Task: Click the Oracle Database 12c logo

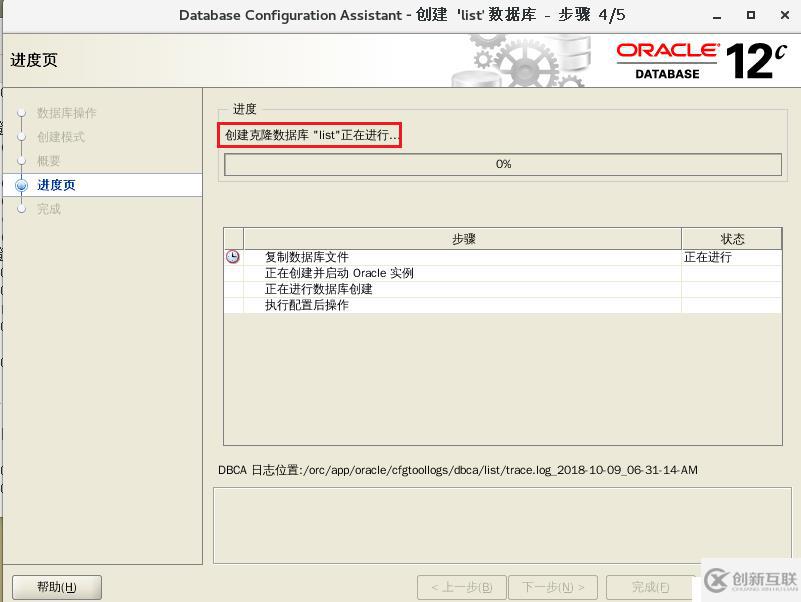Action: click(x=701, y=61)
